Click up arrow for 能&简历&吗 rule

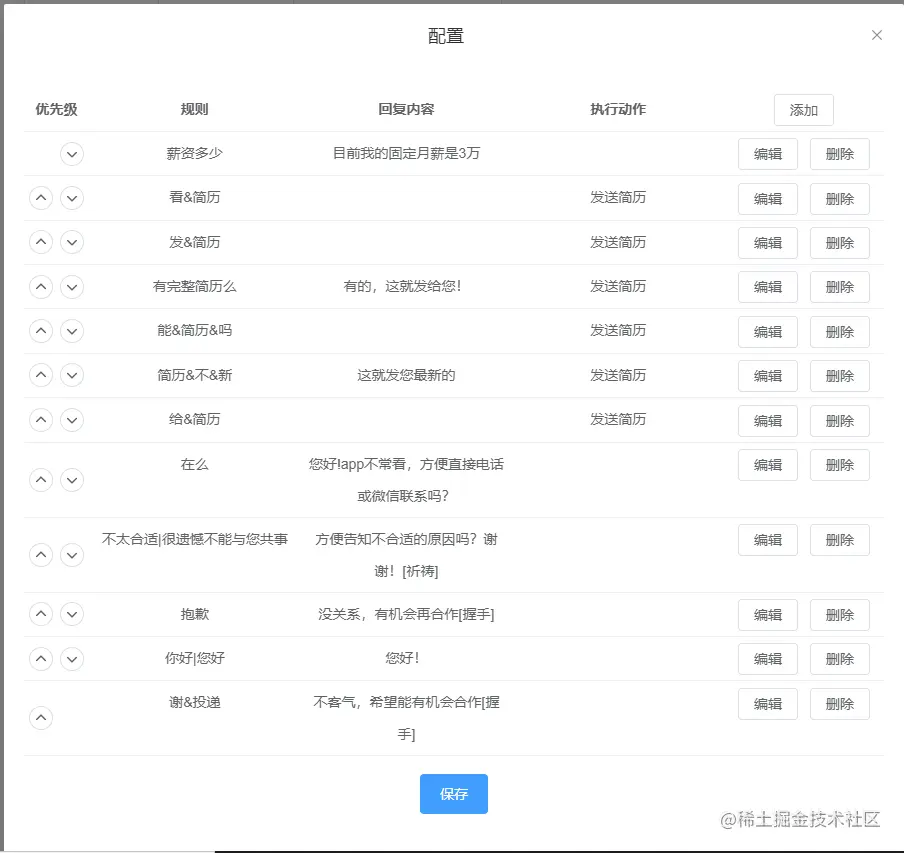tap(41, 331)
